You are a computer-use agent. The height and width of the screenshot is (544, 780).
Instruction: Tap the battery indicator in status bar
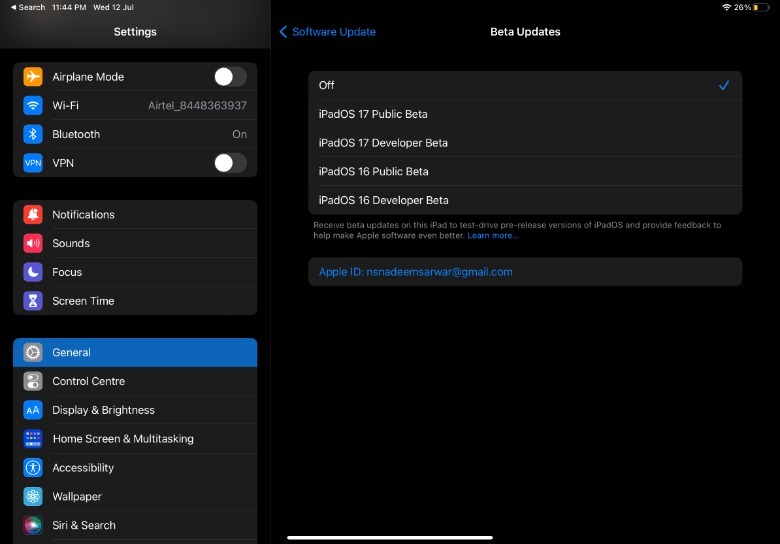coord(761,7)
